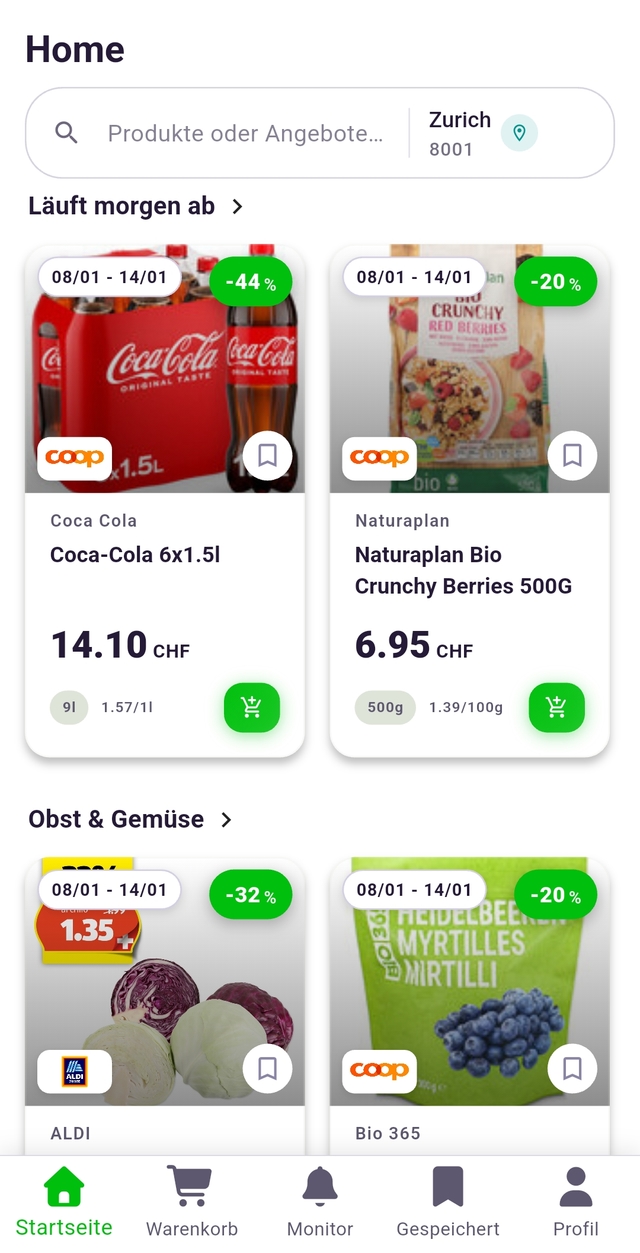Go to the Gespeichert tab
Screen dimensions: 640x1253
click(448, 1203)
